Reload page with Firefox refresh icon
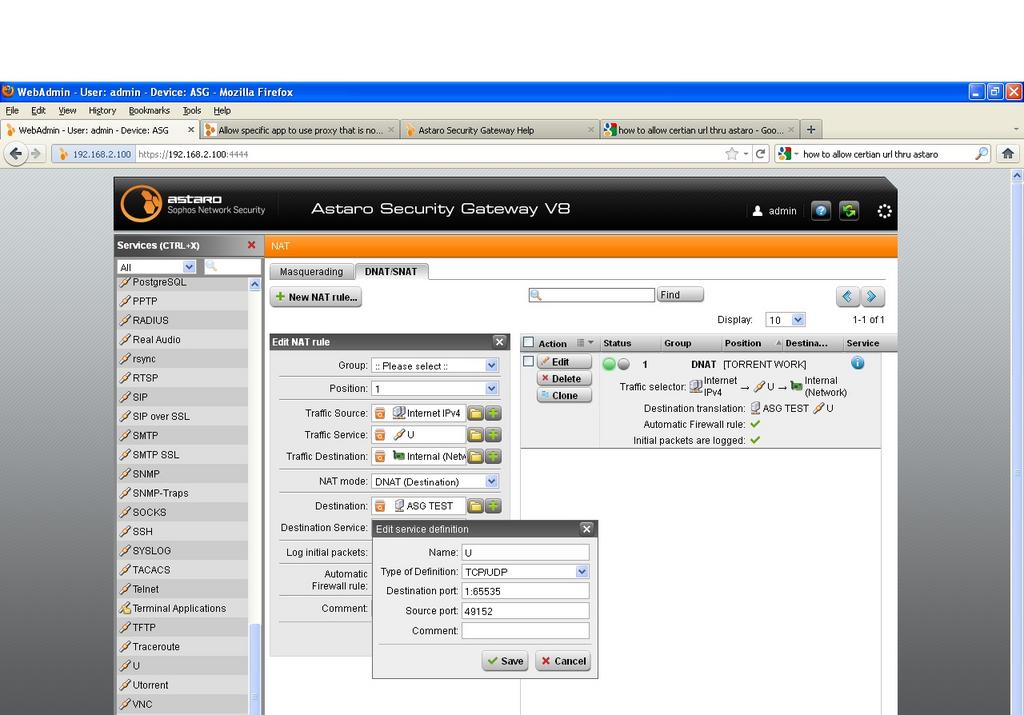 (760, 154)
